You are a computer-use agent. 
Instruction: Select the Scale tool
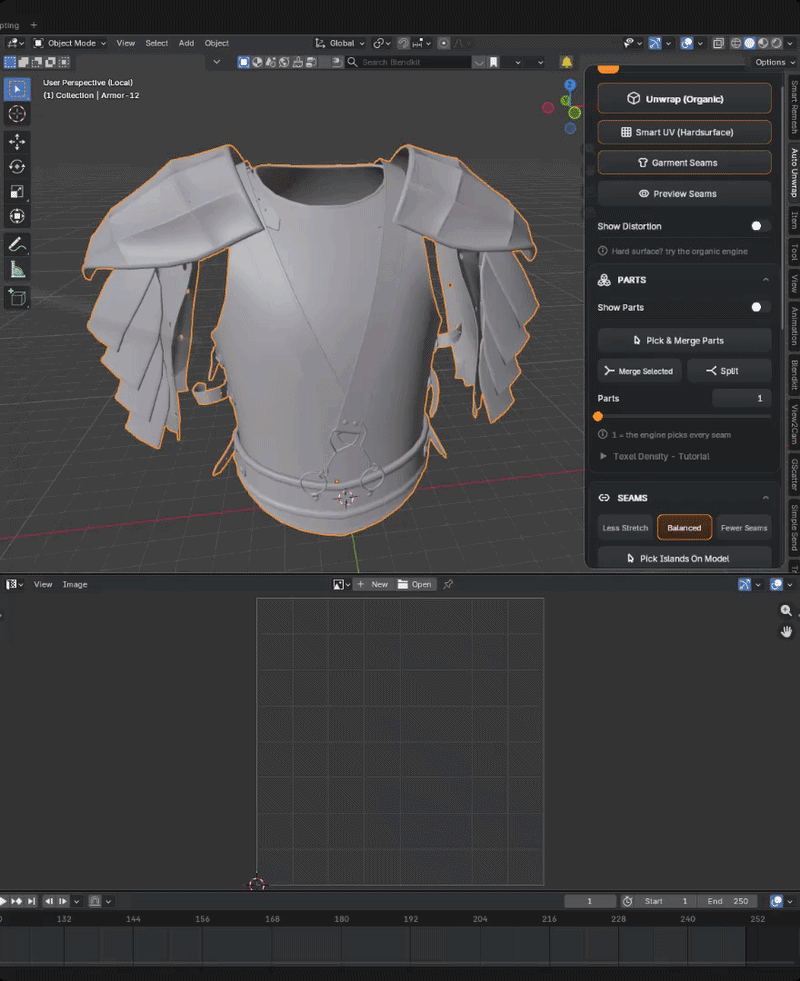[x=17, y=192]
